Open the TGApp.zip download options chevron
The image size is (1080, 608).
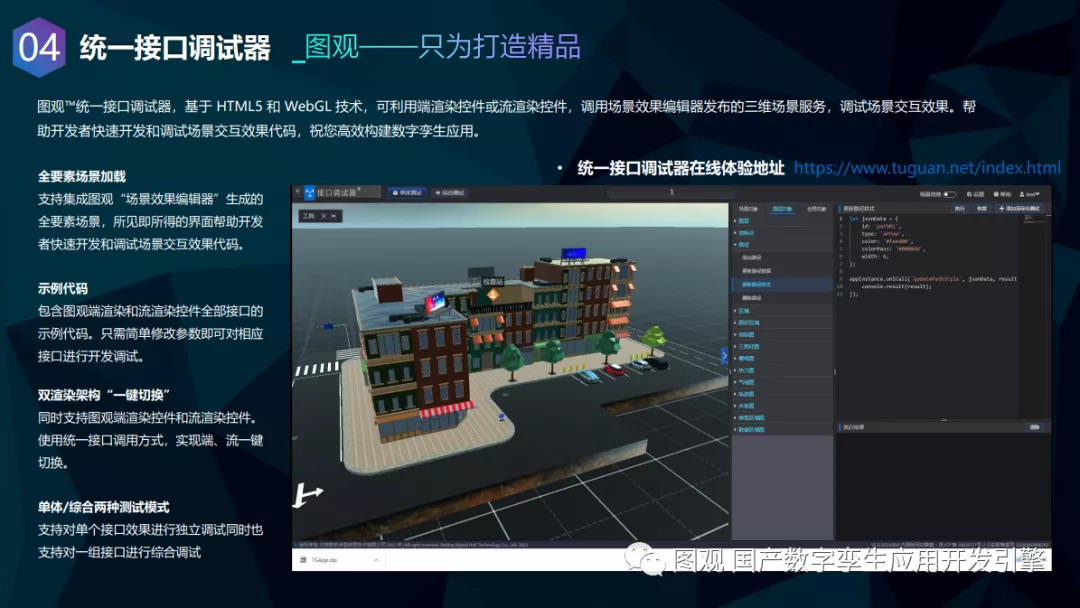coord(376,560)
